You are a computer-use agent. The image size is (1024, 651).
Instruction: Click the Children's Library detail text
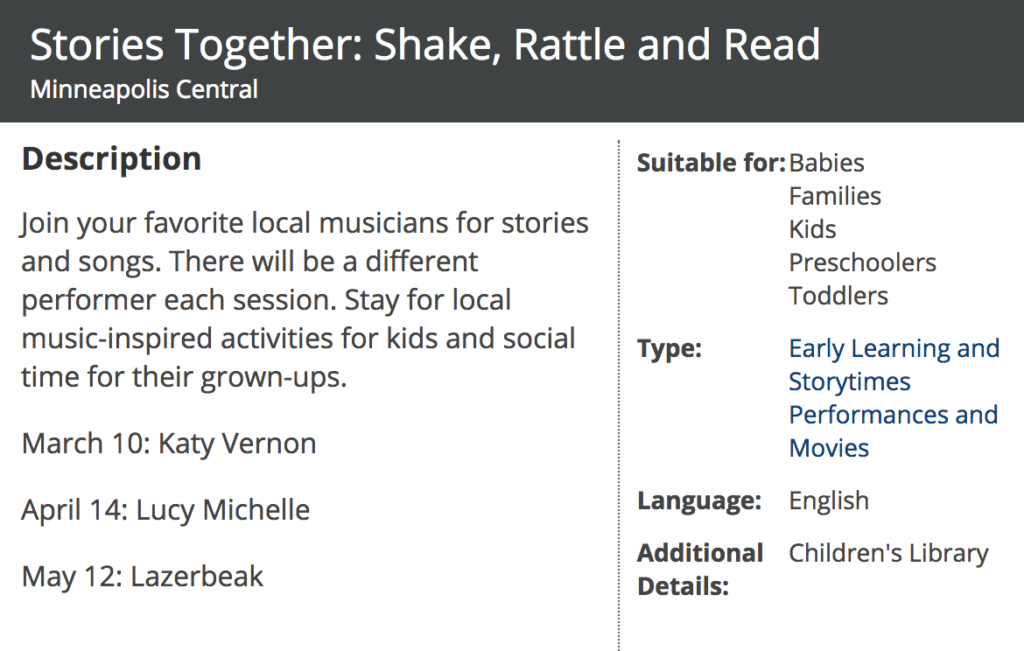click(x=888, y=554)
